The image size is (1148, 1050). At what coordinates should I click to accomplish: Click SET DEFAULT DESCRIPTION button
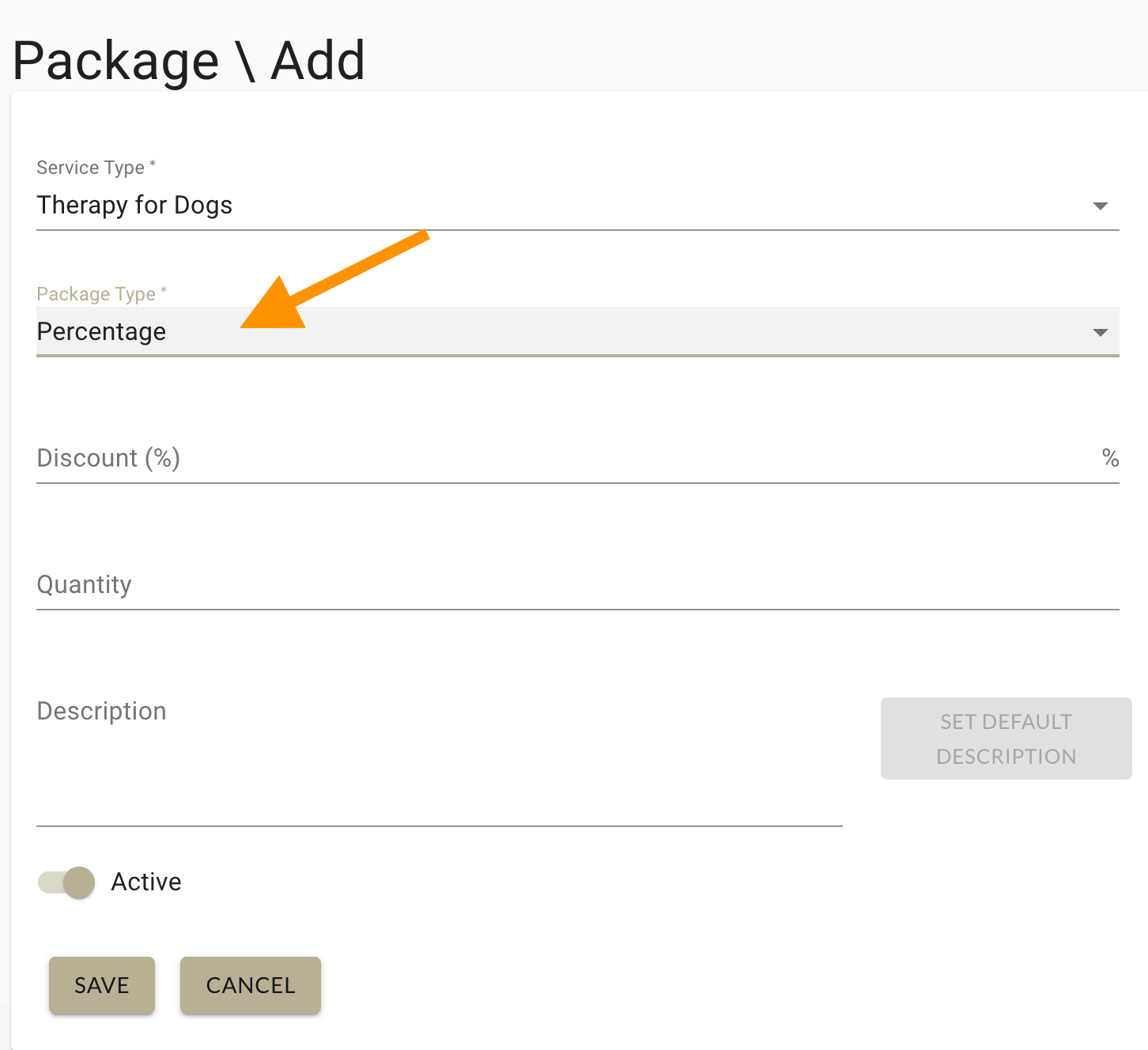click(x=1005, y=738)
